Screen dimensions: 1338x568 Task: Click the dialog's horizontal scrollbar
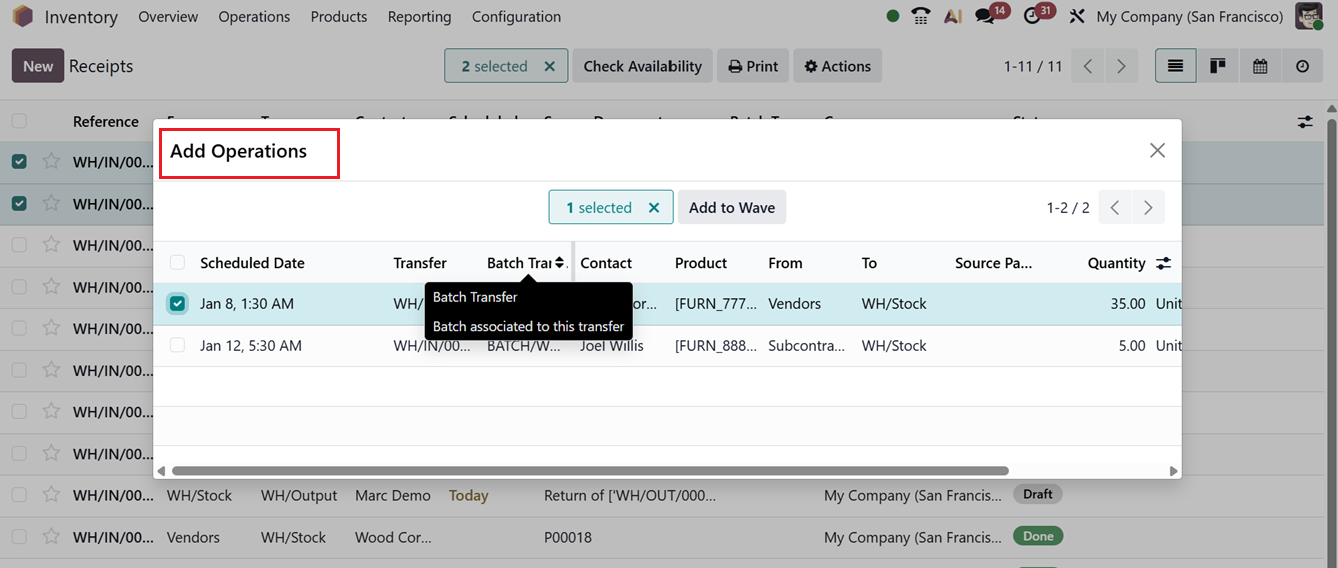point(590,471)
